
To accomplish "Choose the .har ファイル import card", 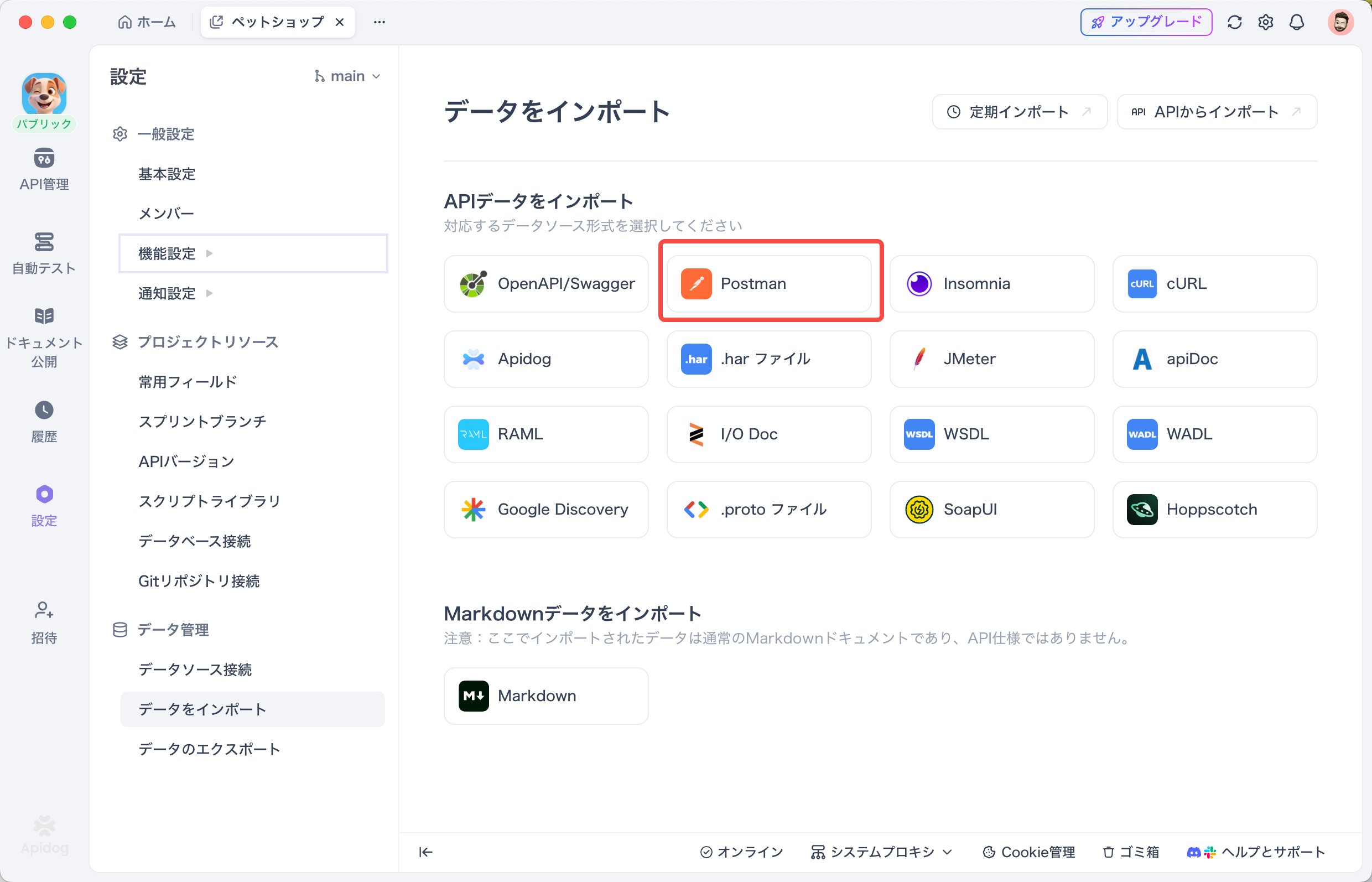I will tap(768, 359).
